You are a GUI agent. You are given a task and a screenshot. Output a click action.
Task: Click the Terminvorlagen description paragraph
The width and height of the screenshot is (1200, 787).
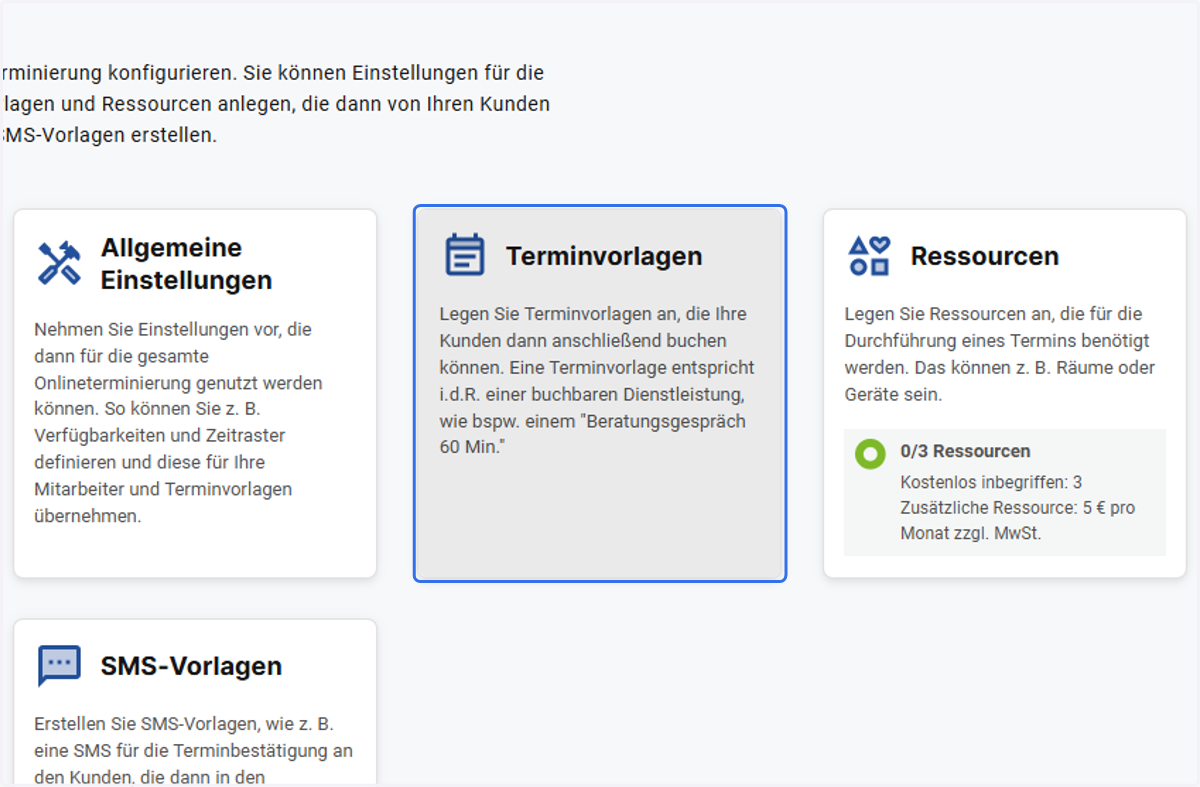(x=597, y=381)
